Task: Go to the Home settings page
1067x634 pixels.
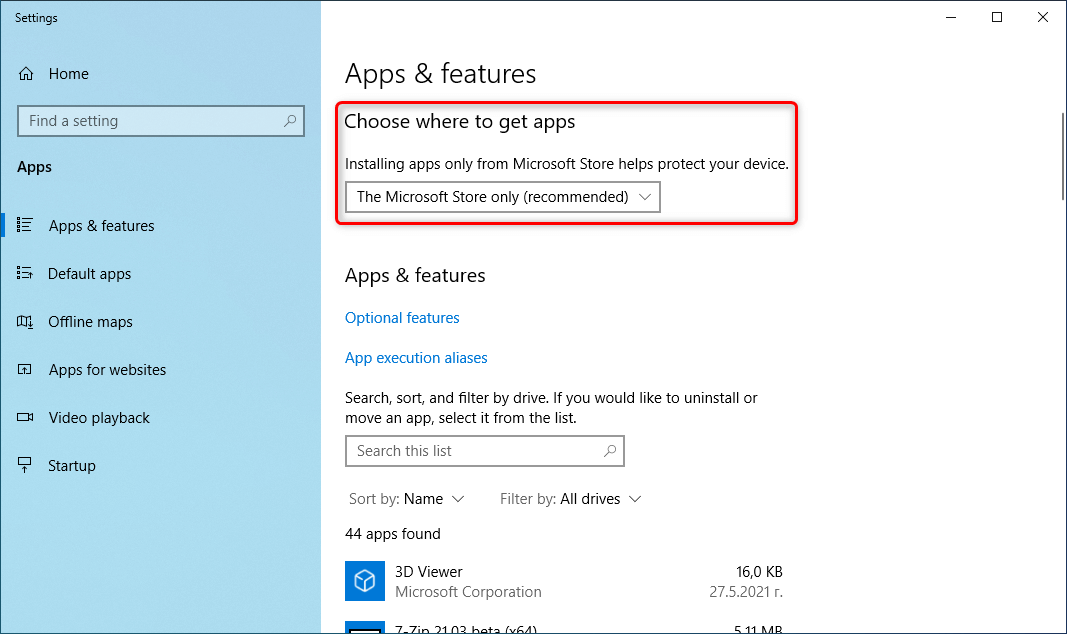Action: pyautogui.click(x=69, y=73)
